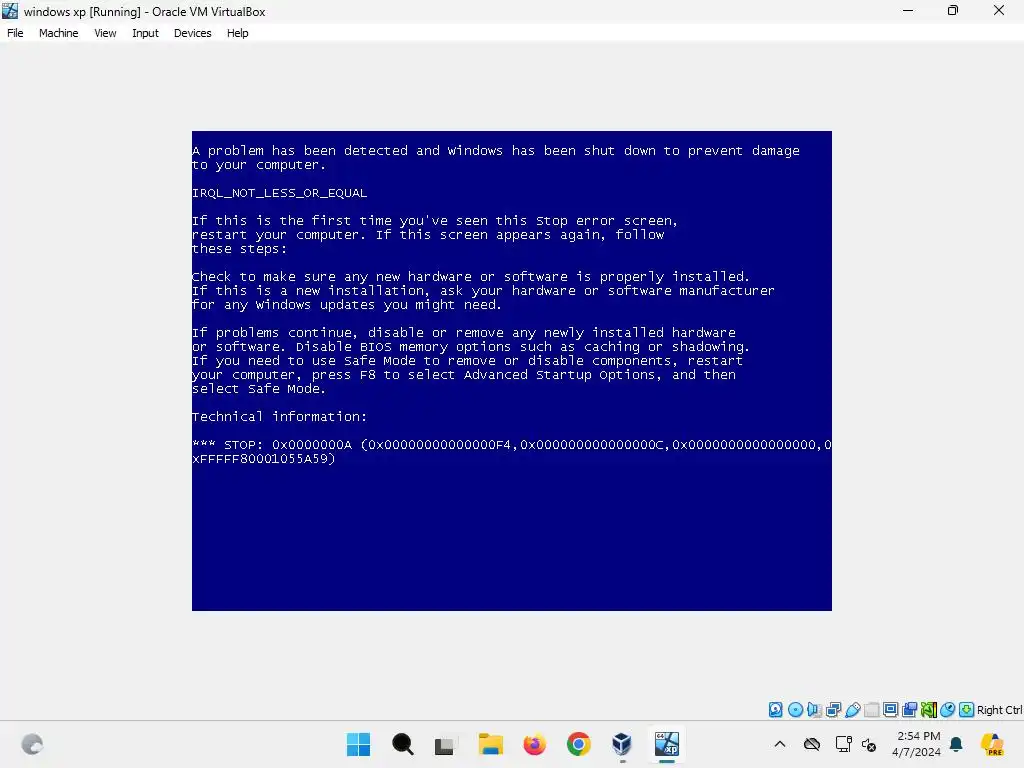1024x768 pixels.
Task: Open the clock showing 2:54 PM
Action: pos(918,744)
